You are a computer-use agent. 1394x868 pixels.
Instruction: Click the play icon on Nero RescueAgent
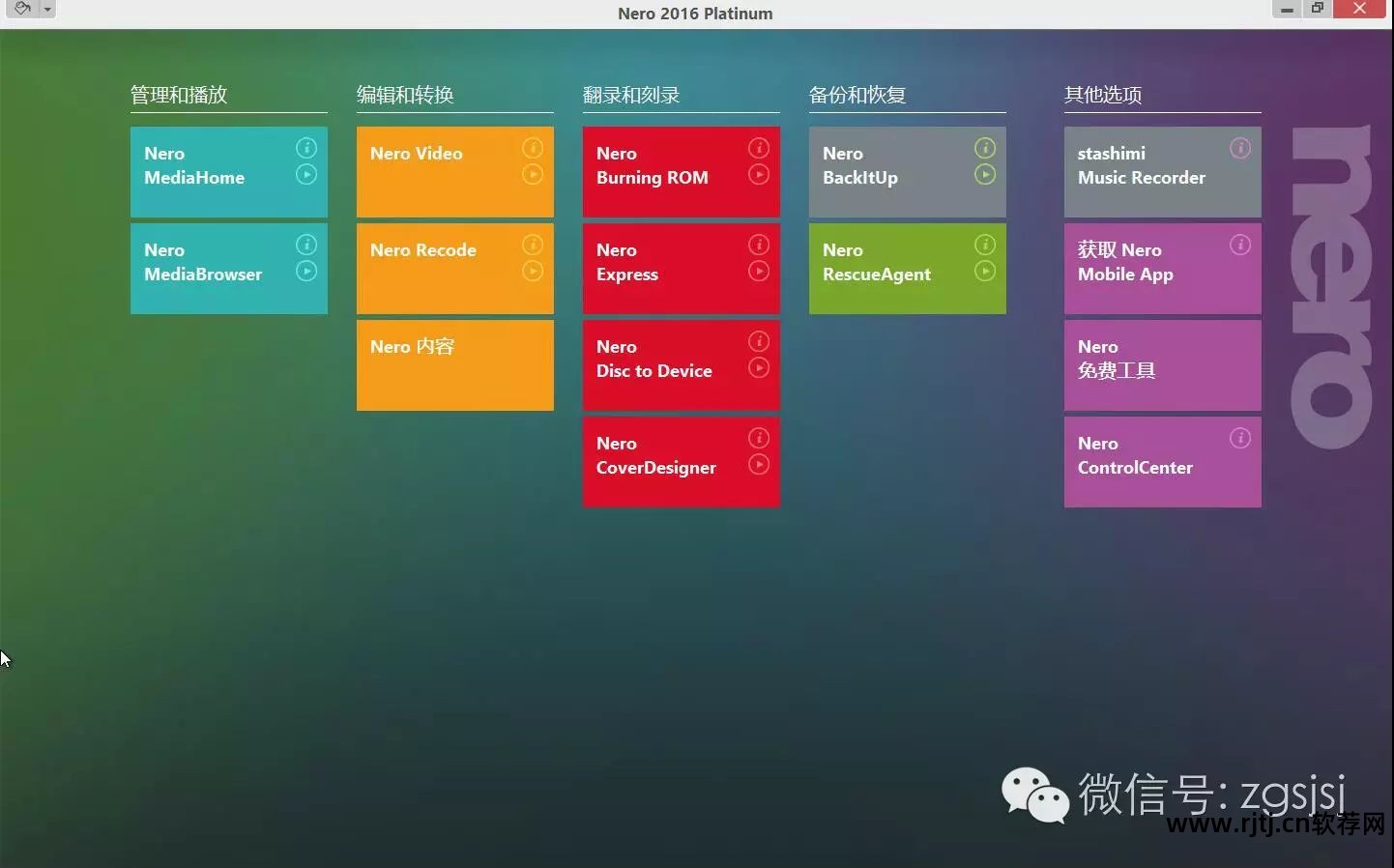coord(985,272)
